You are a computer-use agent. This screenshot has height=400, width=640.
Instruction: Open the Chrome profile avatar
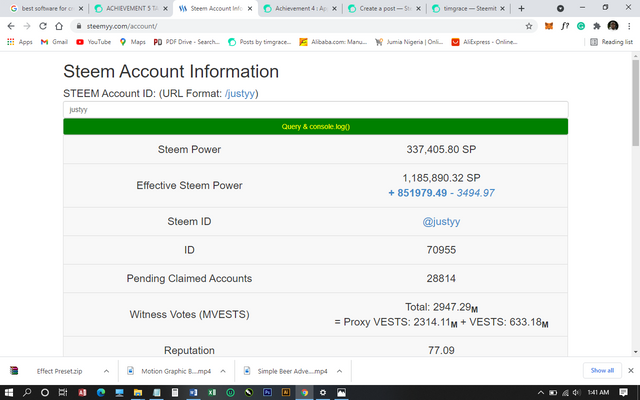613,26
